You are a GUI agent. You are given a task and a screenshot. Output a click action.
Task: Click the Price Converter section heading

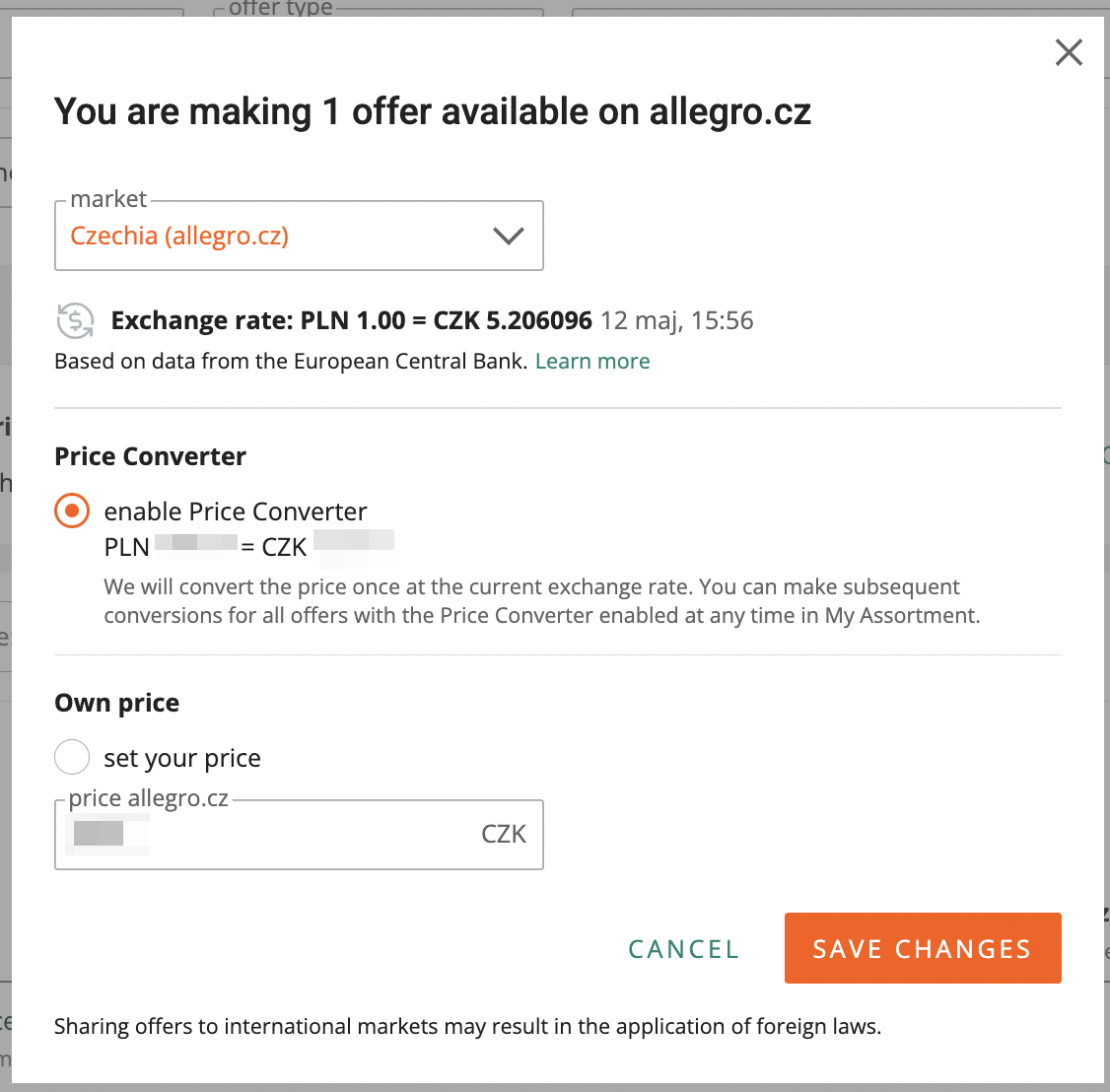150,456
